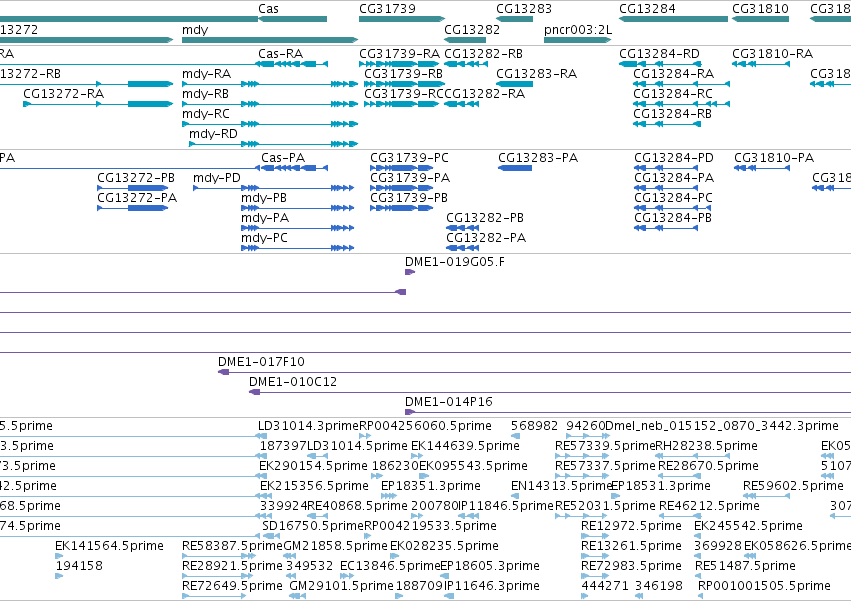Click the CG13283-RA transcript
The height and width of the screenshot is (601, 851).
coord(515,84)
